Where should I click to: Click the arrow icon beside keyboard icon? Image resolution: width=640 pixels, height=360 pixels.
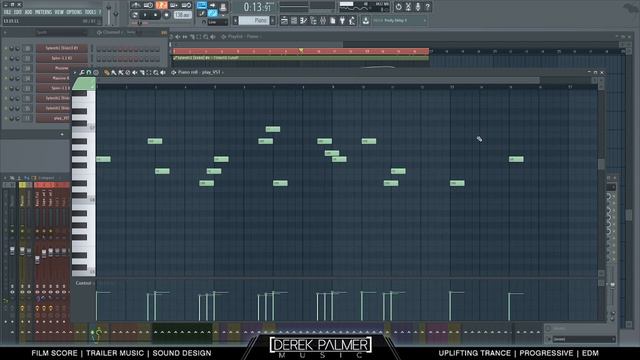pyautogui.click(x=213, y=5)
